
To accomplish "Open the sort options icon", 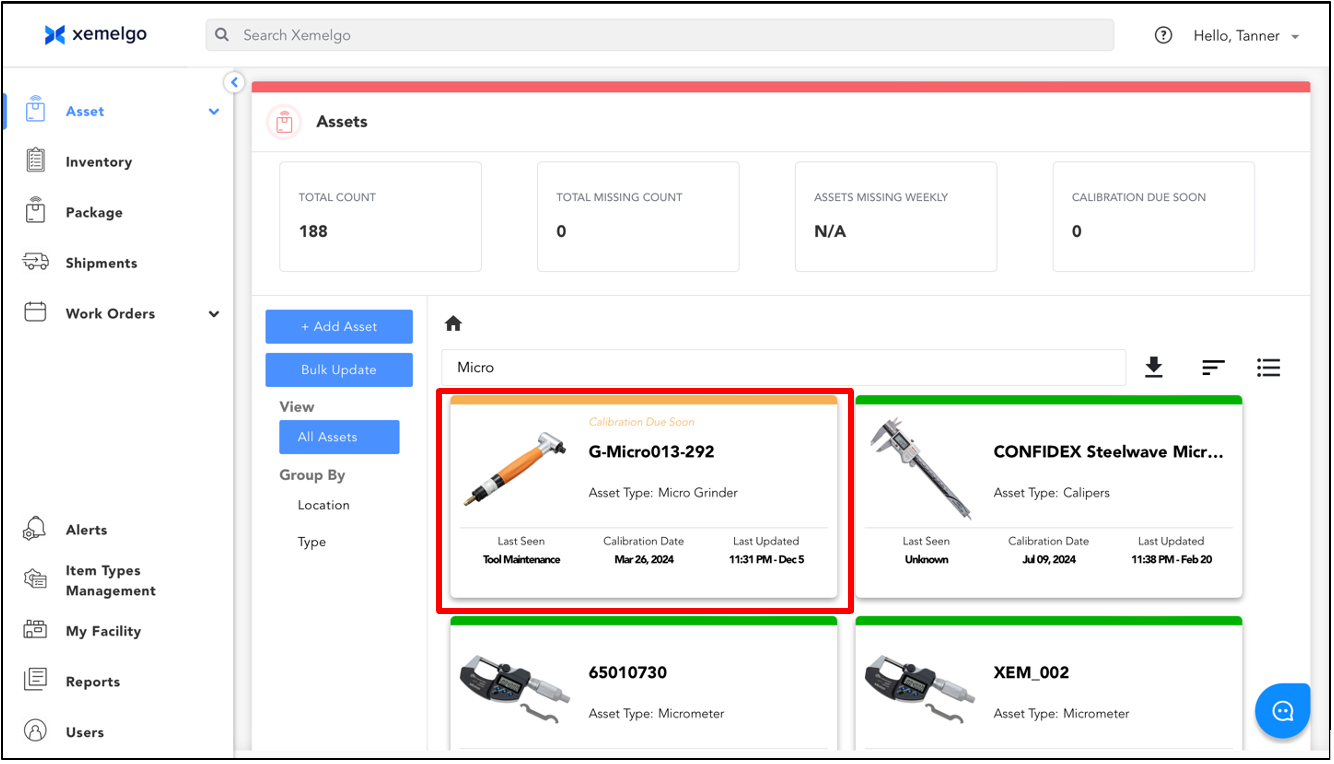I will pyautogui.click(x=1213, y=368).
